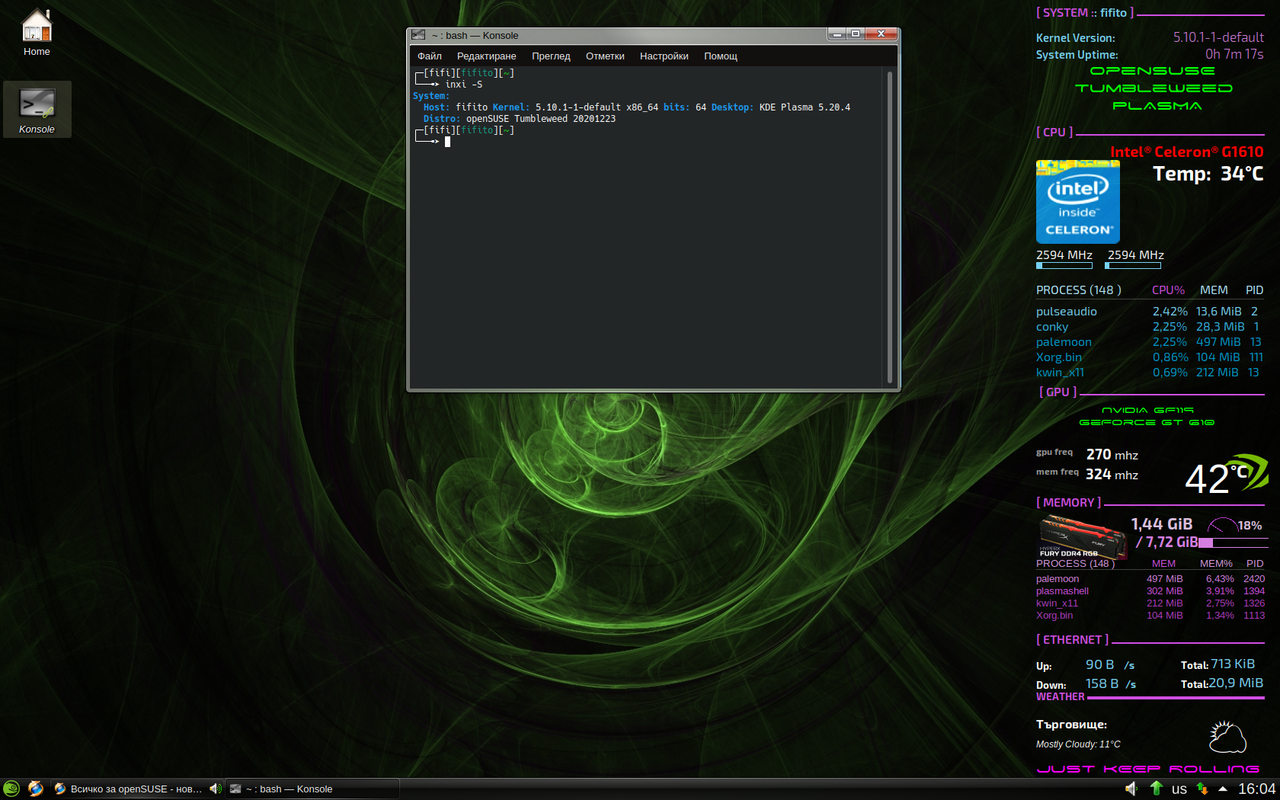Open the Настройки menu in Konsole

tap(664, 56)
